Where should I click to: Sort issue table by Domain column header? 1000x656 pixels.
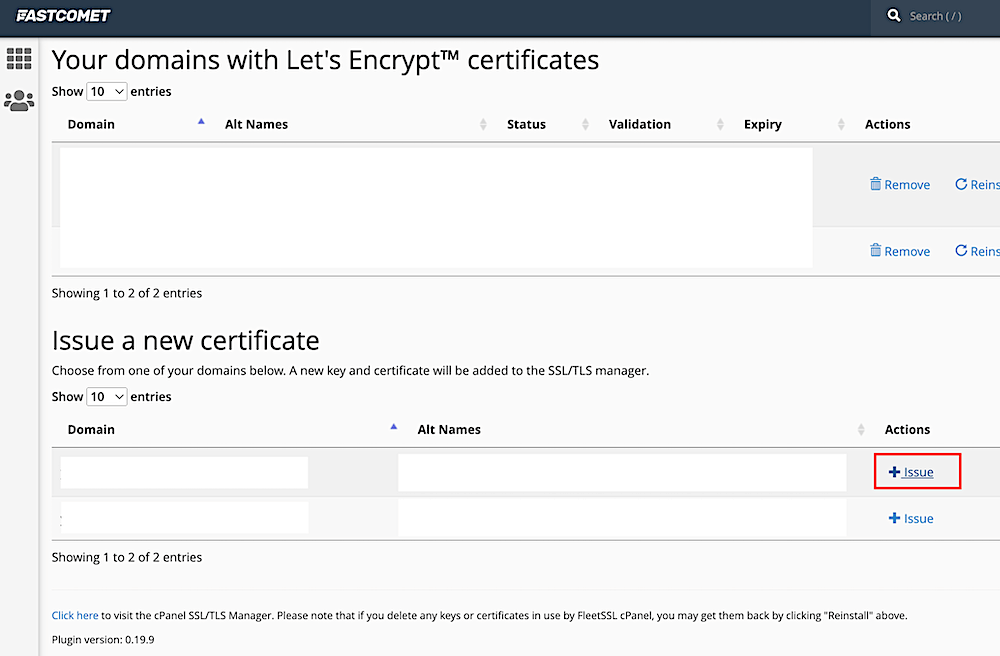pos(91,430)
